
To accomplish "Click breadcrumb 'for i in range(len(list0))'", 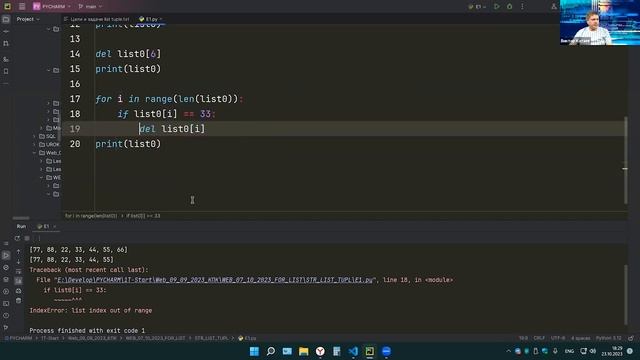I will (x=91, y=216).
